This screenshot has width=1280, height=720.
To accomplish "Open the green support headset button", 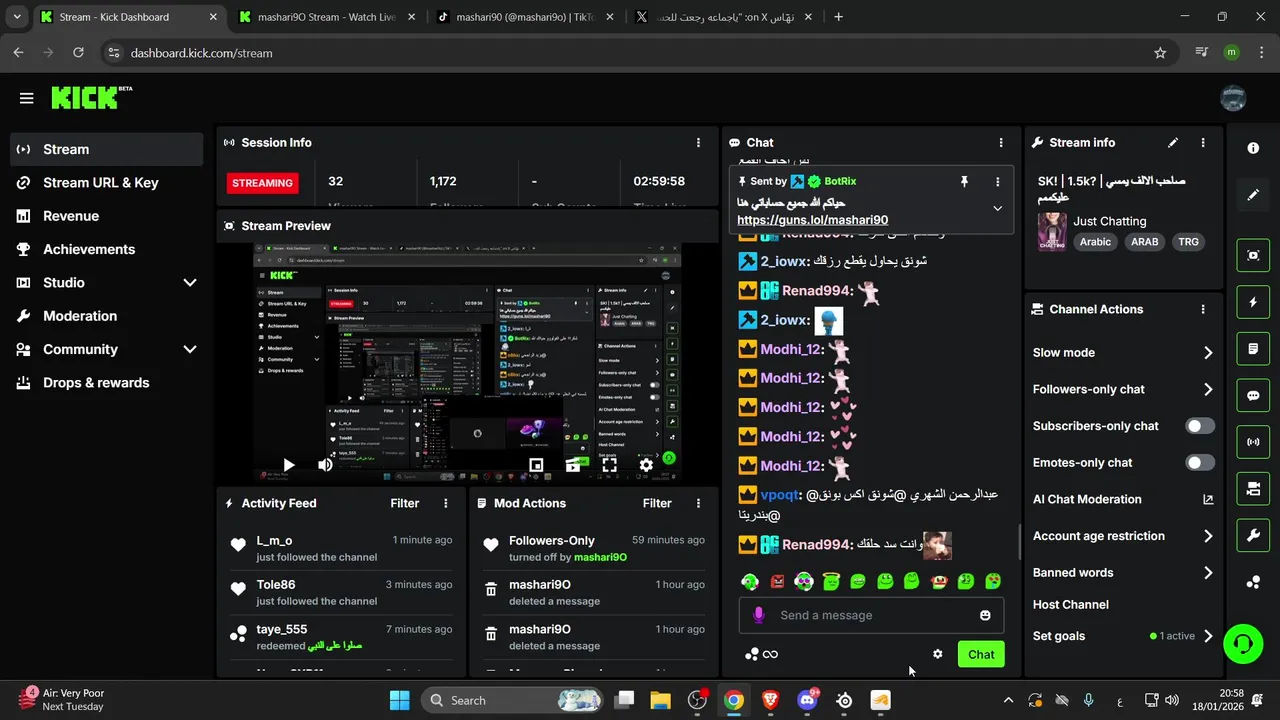I will [1243, 643].
